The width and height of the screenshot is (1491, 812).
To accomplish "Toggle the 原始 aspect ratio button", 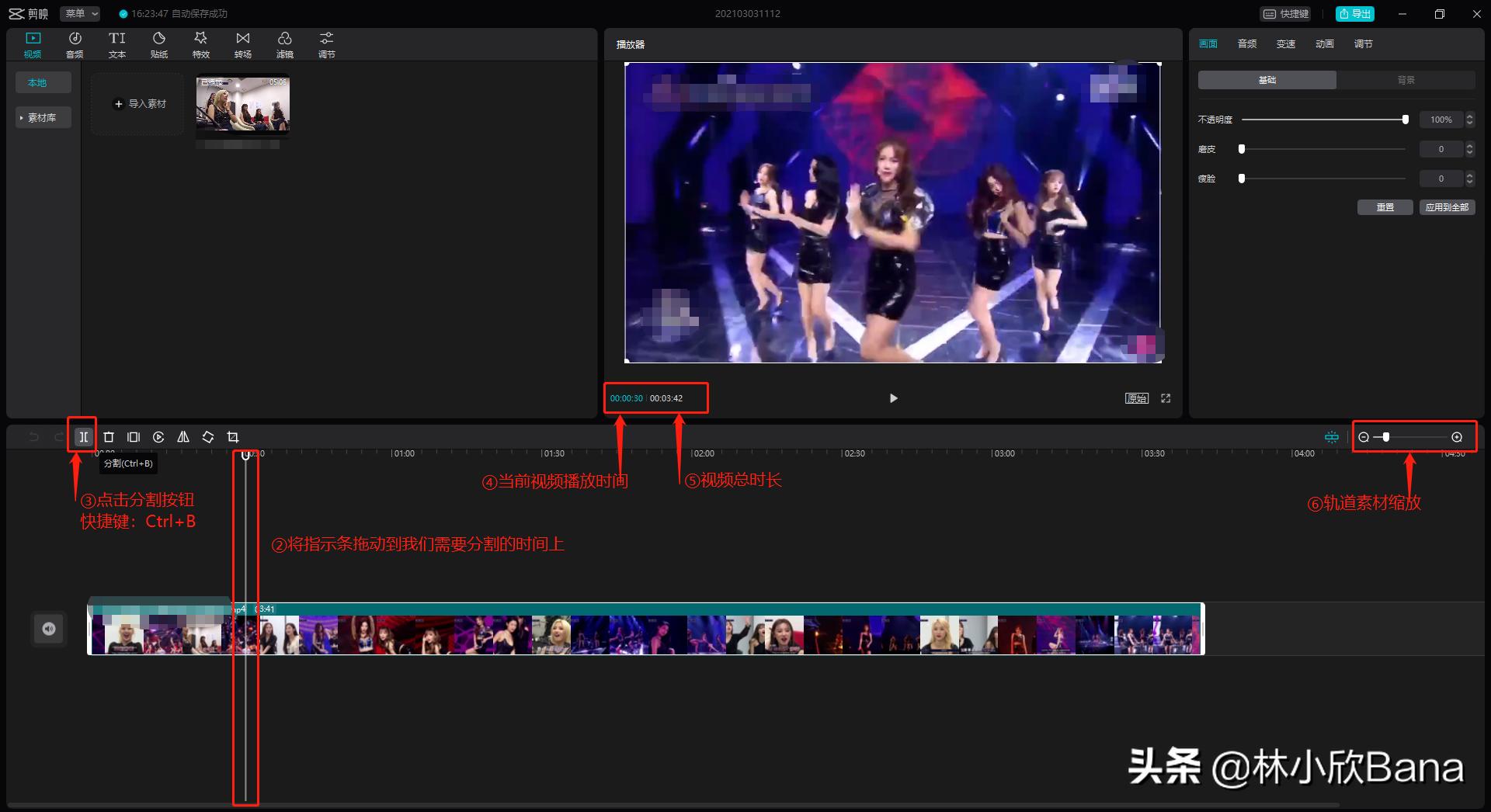I will point(1137,398).
